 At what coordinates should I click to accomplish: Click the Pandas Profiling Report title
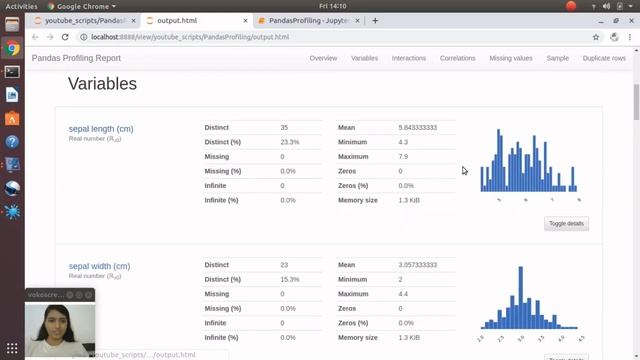click(x=76, y=58)
